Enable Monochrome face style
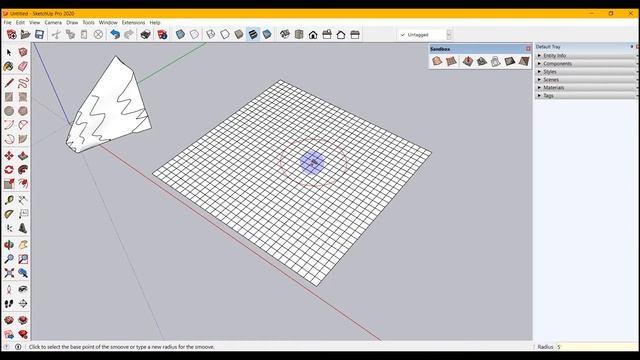The image size is (640, 360). click(267, 35)
